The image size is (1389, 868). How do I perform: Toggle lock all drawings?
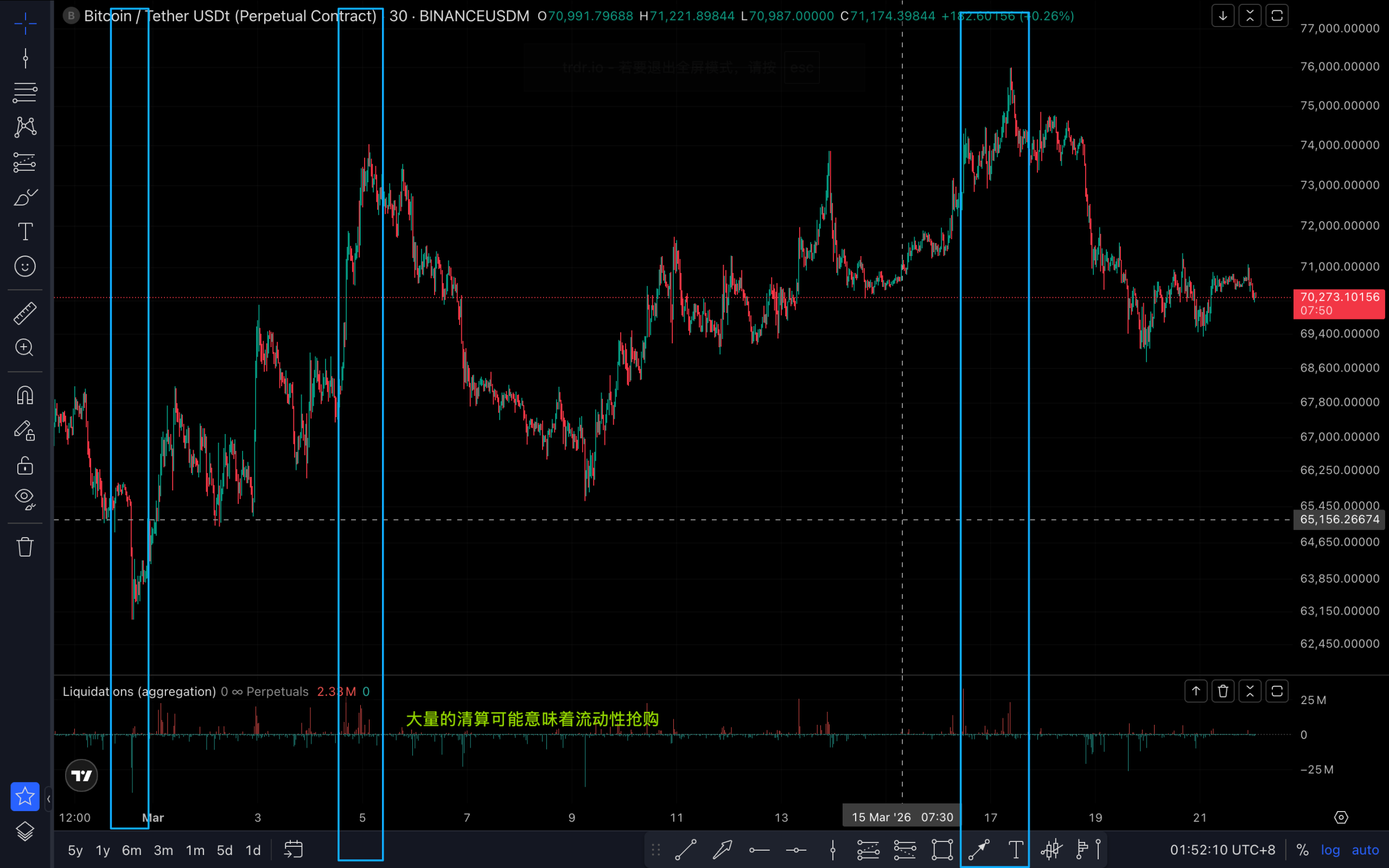(x=24, y=465)
